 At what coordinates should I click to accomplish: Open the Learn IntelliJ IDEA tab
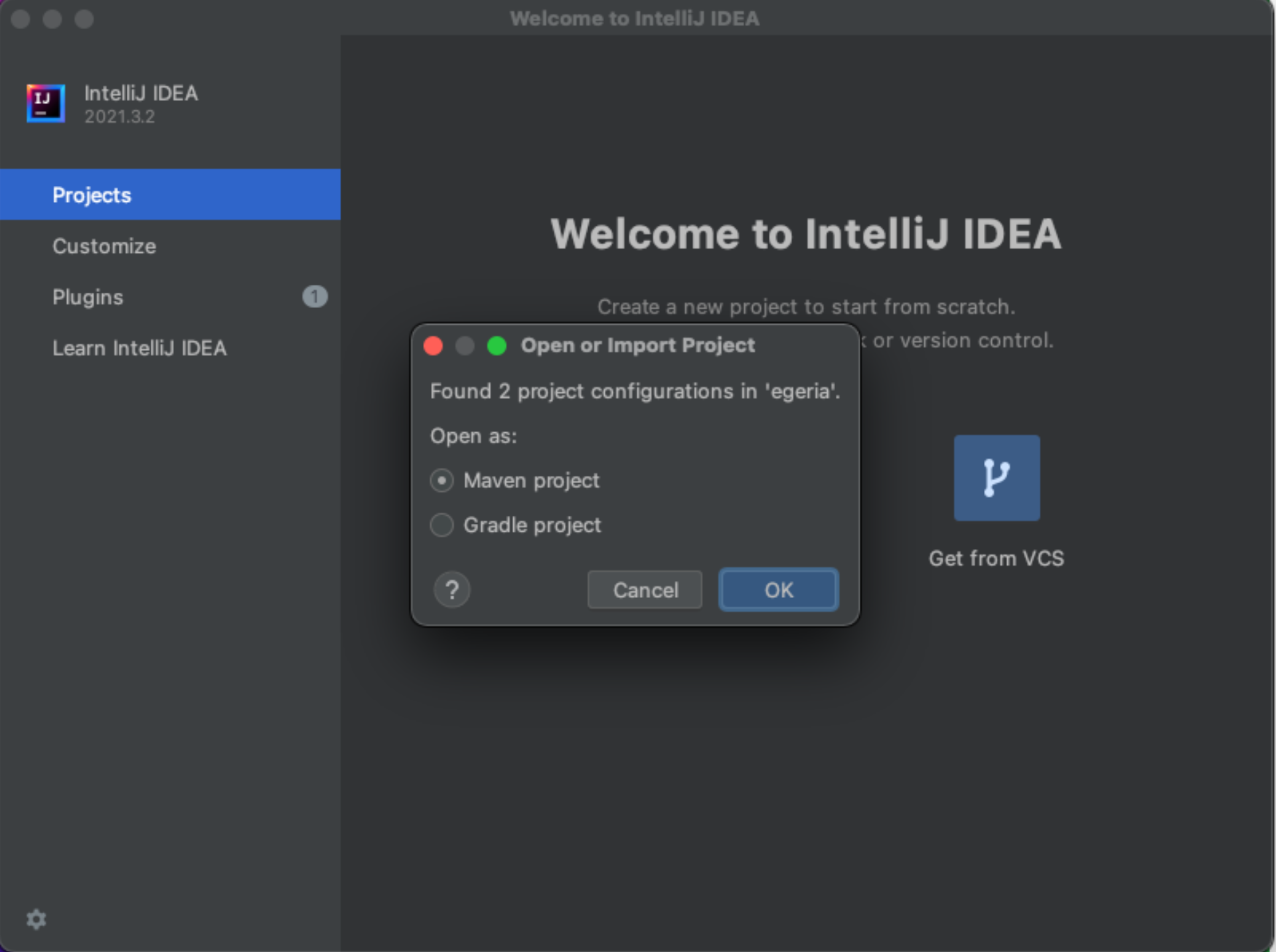[170, 348]
